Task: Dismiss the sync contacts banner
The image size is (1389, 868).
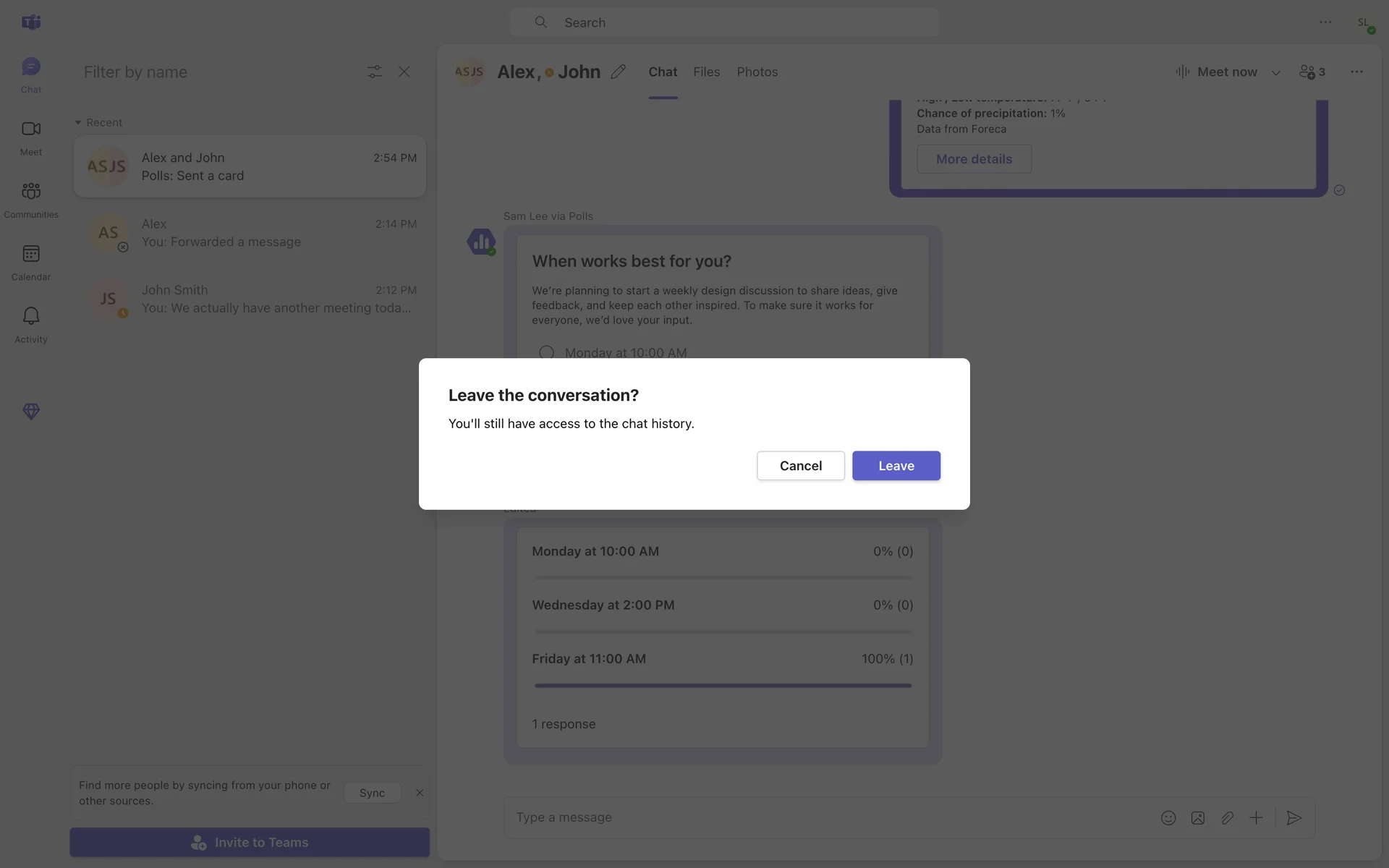Action: click(420, 793)
